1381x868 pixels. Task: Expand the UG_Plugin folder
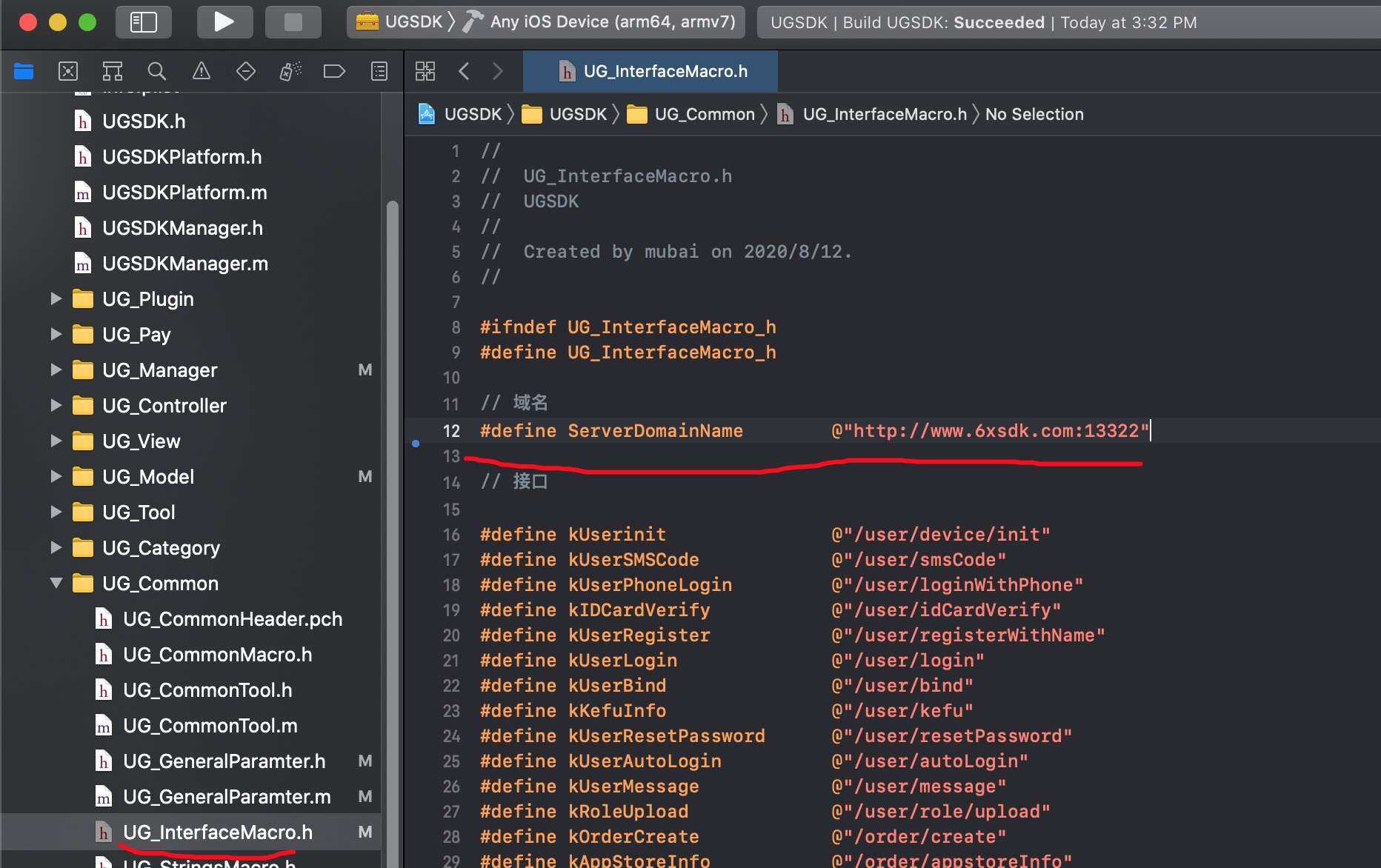56,298
